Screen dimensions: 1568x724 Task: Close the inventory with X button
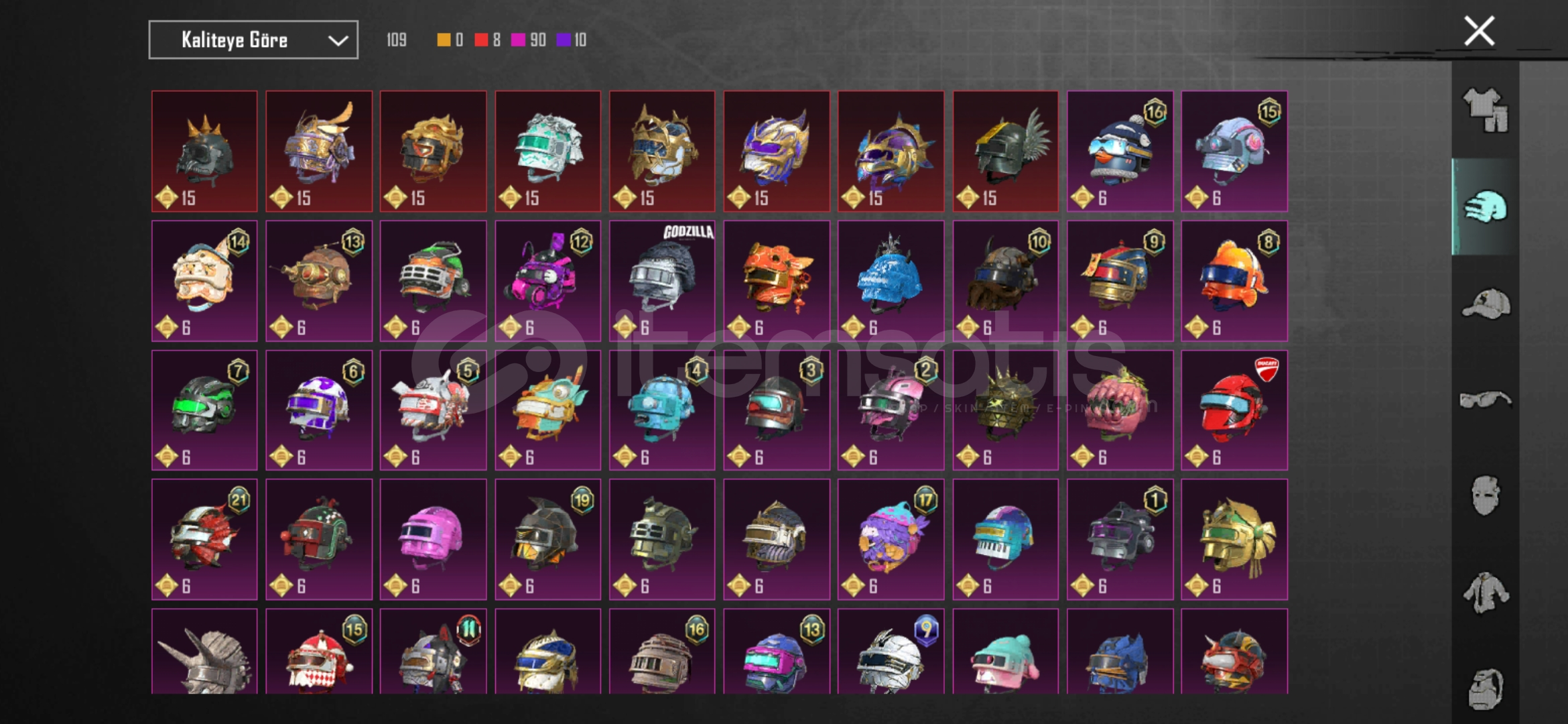point(1479,31)
